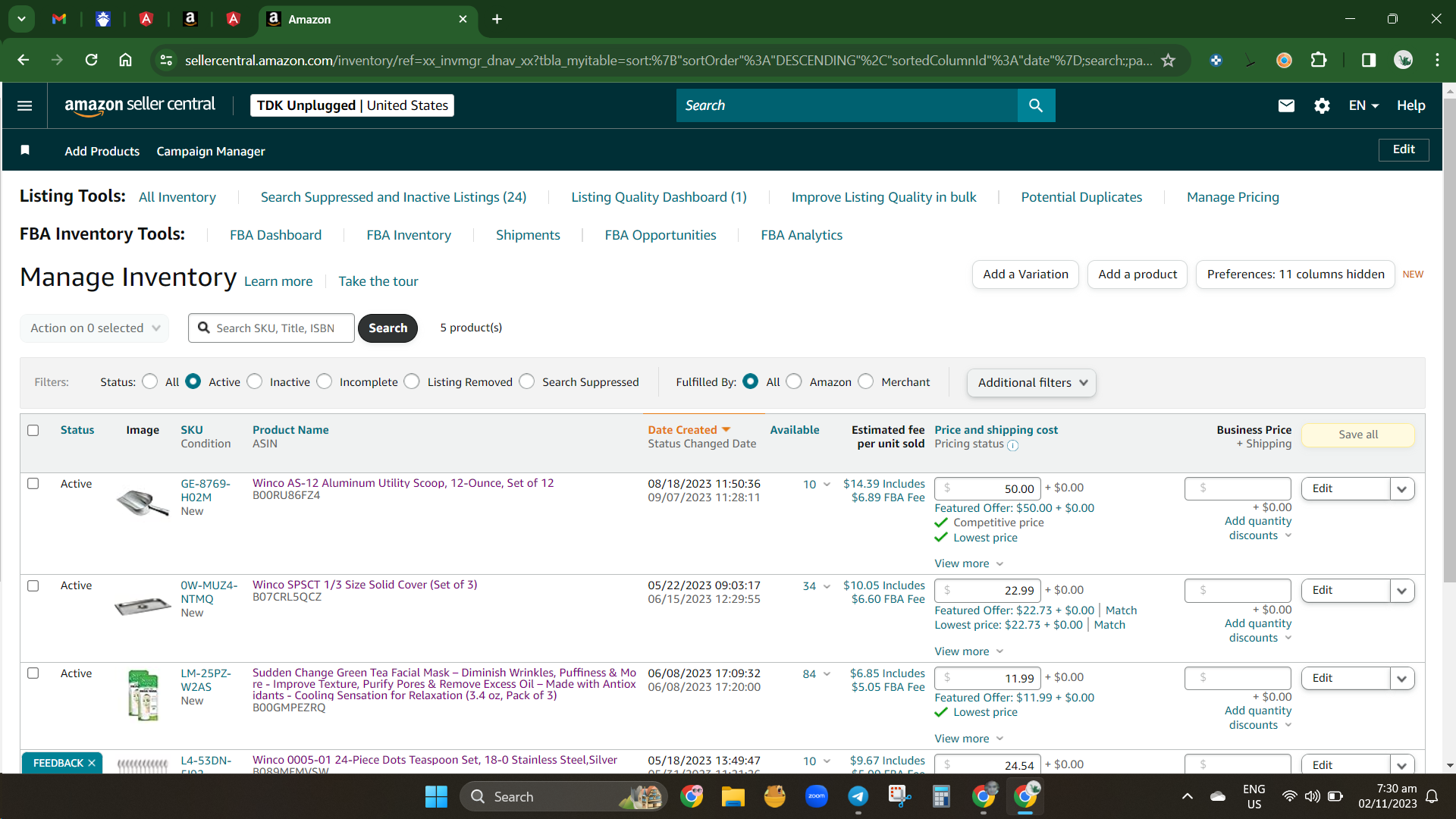Open the Shipments page
The height and width of the screenshot is (819, 1456).
coord(528,235)
